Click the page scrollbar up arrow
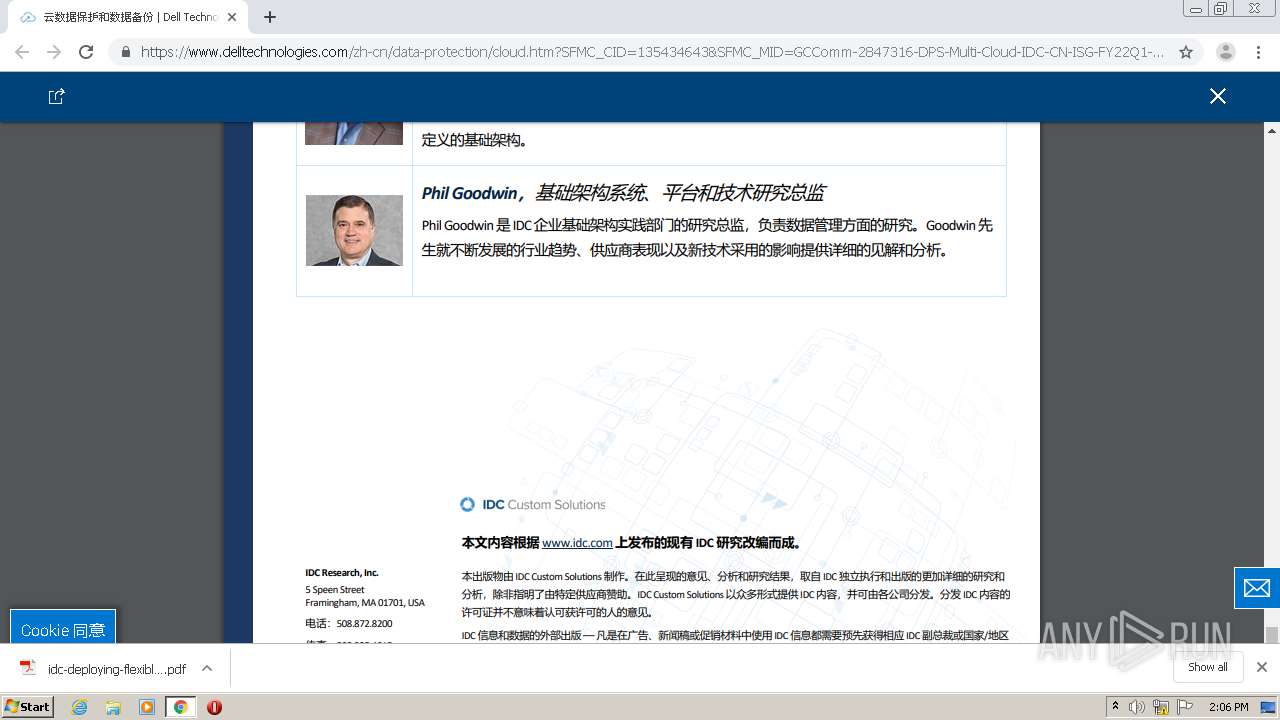 pos(1272,131)
